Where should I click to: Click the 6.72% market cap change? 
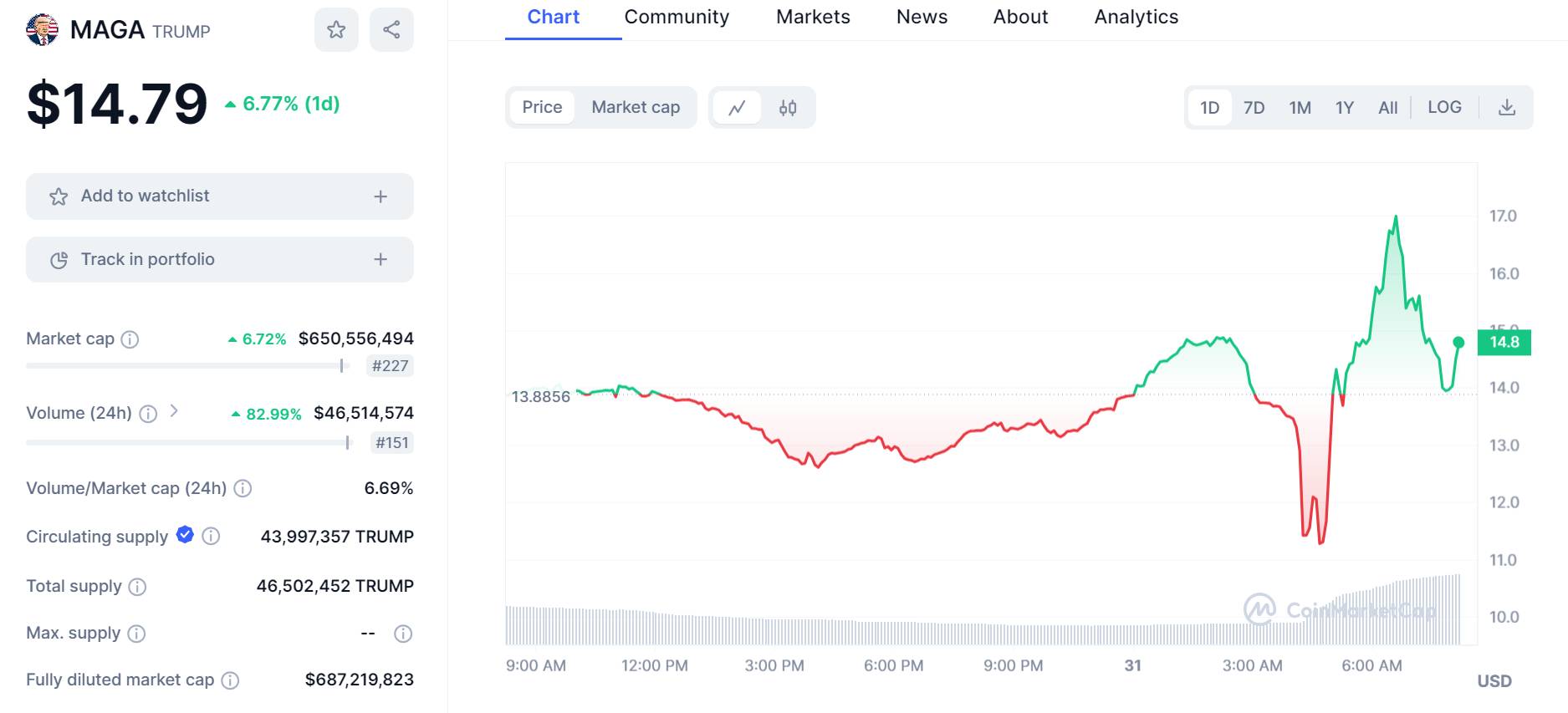coord(258,339)
